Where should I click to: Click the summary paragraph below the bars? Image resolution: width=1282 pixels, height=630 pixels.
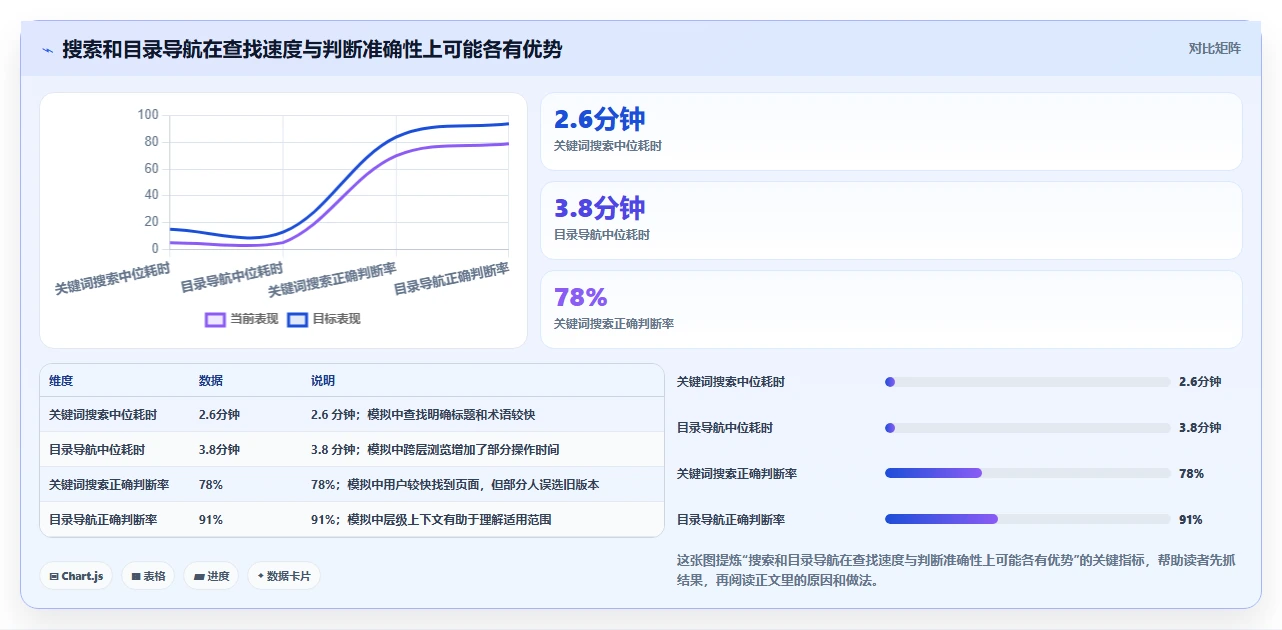958,570
